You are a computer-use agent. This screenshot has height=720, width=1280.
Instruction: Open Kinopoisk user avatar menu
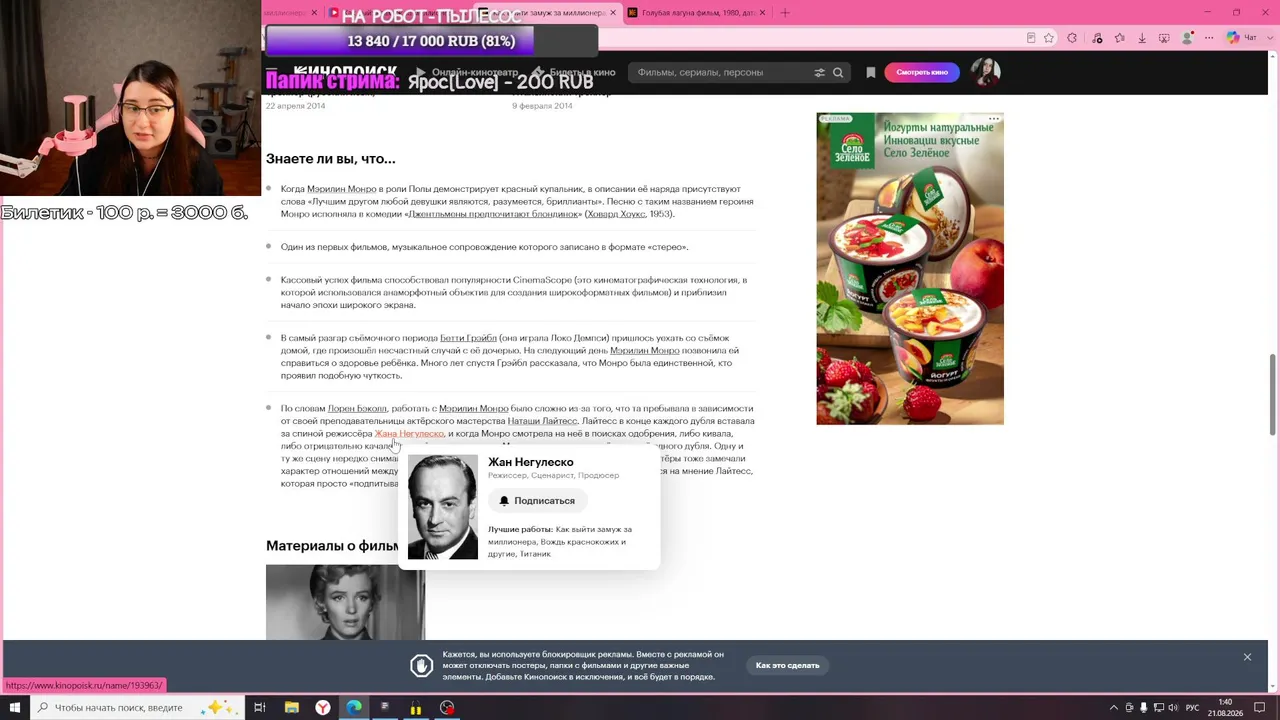(x=985, y=72)
